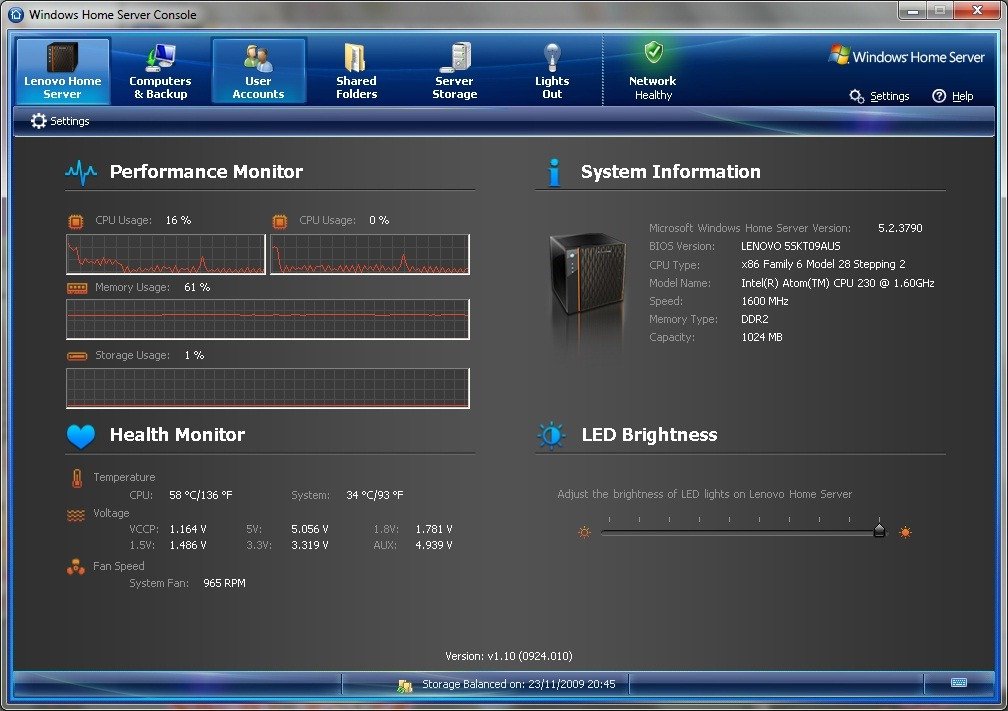Click the second CPU usage graph
The image size is (1008, 711).
(370, 255)
